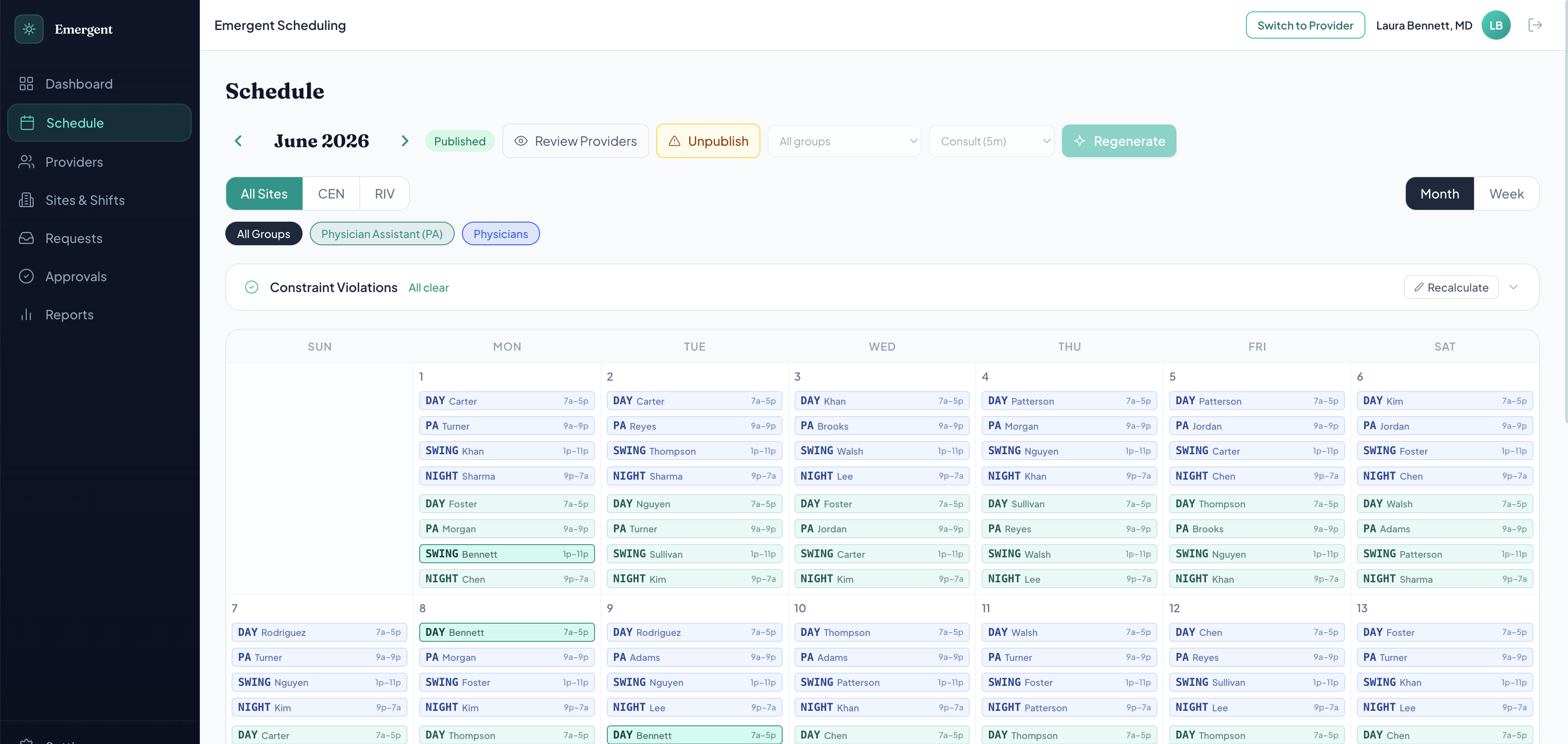This screenshot has height=744, width=1568.
Task: Open Approvals in sidebar
Action: pyautogui.click(x=99, y=277)
